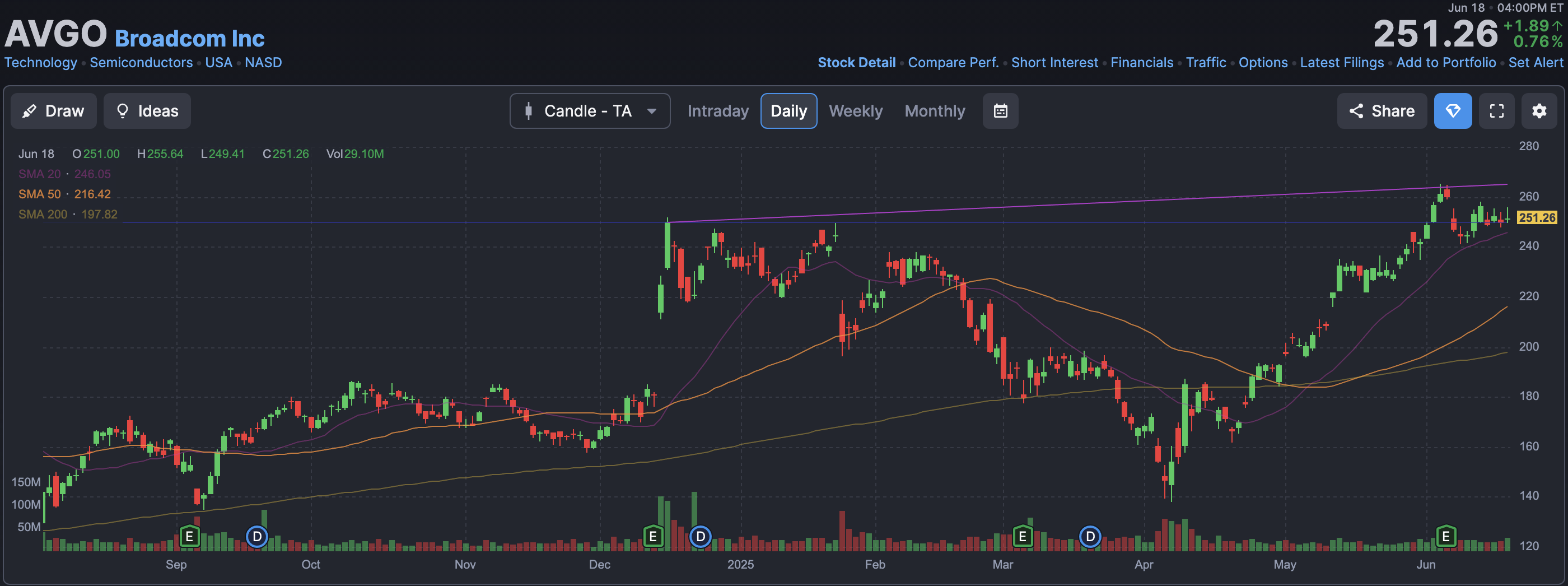Screen dimensions: 1568x586
Task: Click the pencil icon in Draw button
Action: 29,111
